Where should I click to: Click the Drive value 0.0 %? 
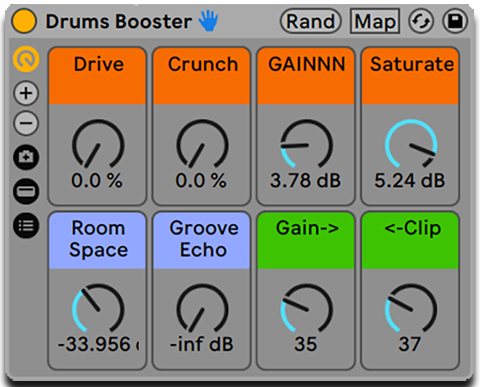pyautogui.click(x=97, y=180)
